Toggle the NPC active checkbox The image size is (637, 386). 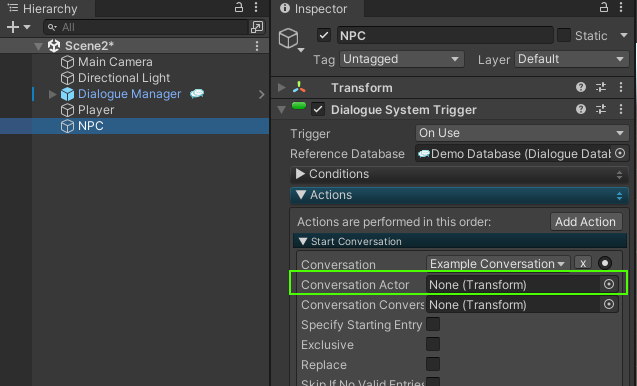pos(323,35)
